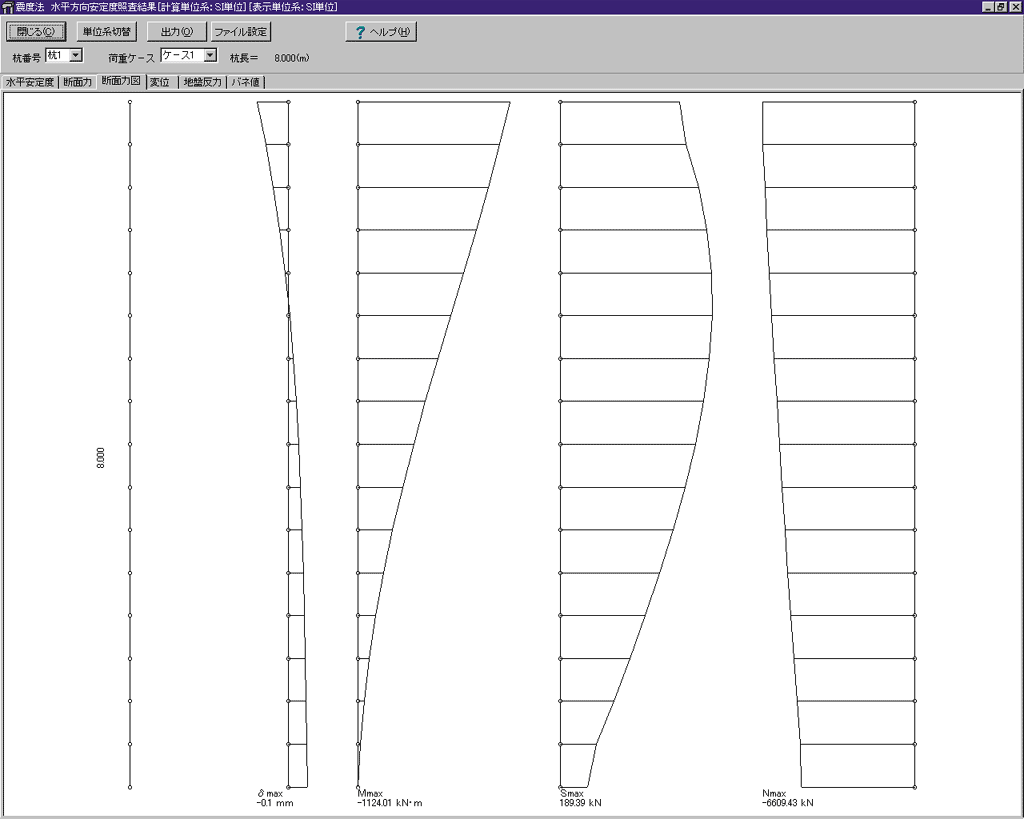Restore the window size
This screenshot has height=819, width=1024.
click(x=1001, y=7)
